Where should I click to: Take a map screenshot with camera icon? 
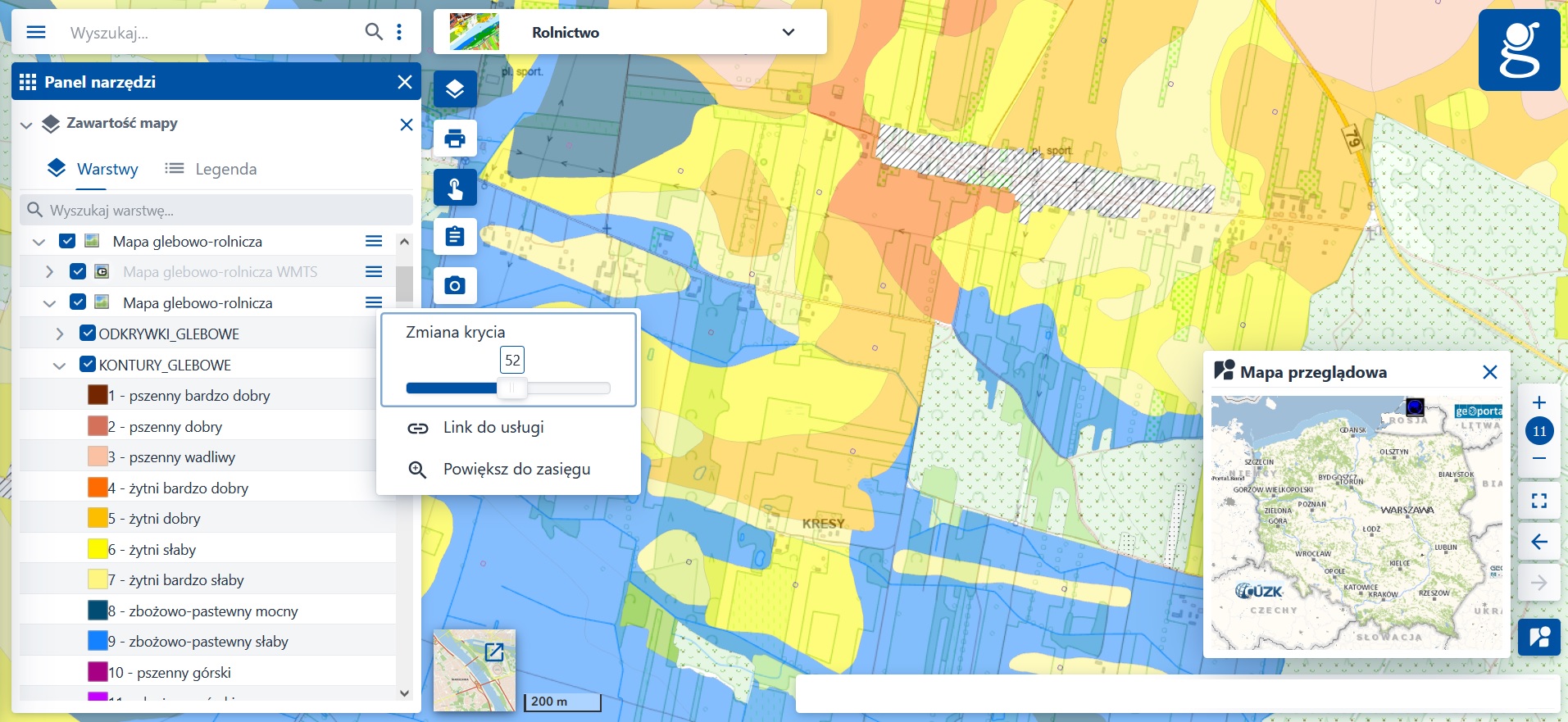click(x=455, y=285)
